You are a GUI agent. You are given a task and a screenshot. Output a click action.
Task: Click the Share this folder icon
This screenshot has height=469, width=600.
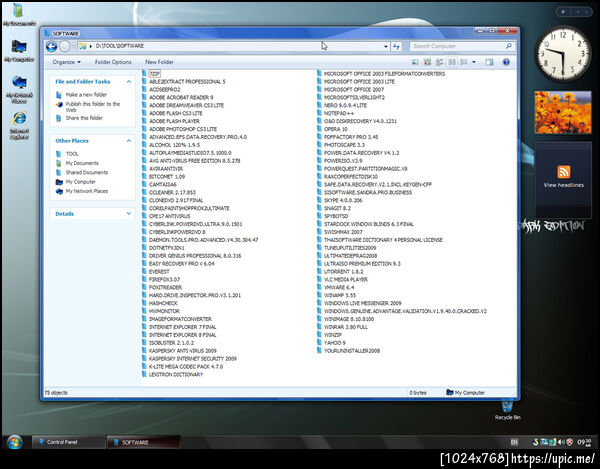click(59, 118)
